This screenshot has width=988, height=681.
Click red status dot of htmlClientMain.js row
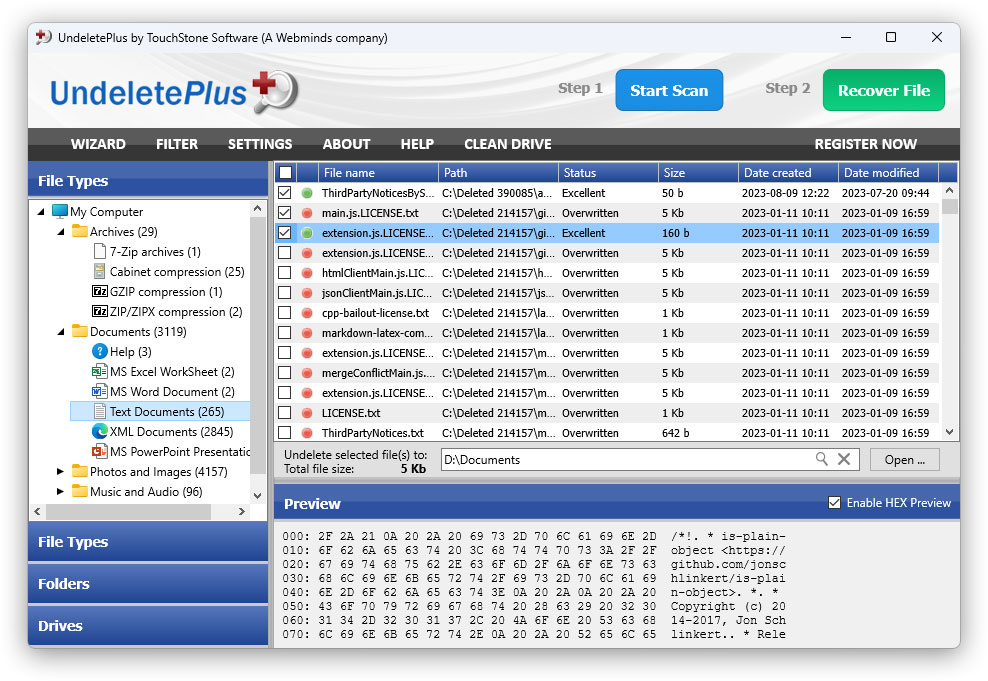[307, 273]
